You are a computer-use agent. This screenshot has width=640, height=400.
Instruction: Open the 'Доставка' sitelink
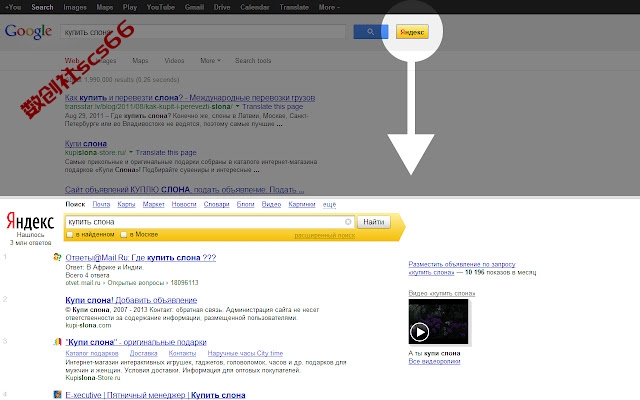click(143, 353)
